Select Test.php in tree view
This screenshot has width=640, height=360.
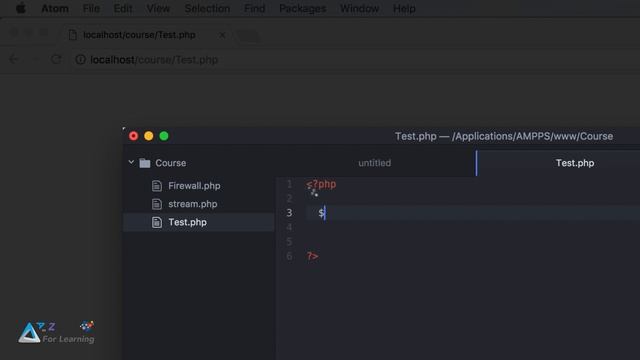tap(187, 222)
